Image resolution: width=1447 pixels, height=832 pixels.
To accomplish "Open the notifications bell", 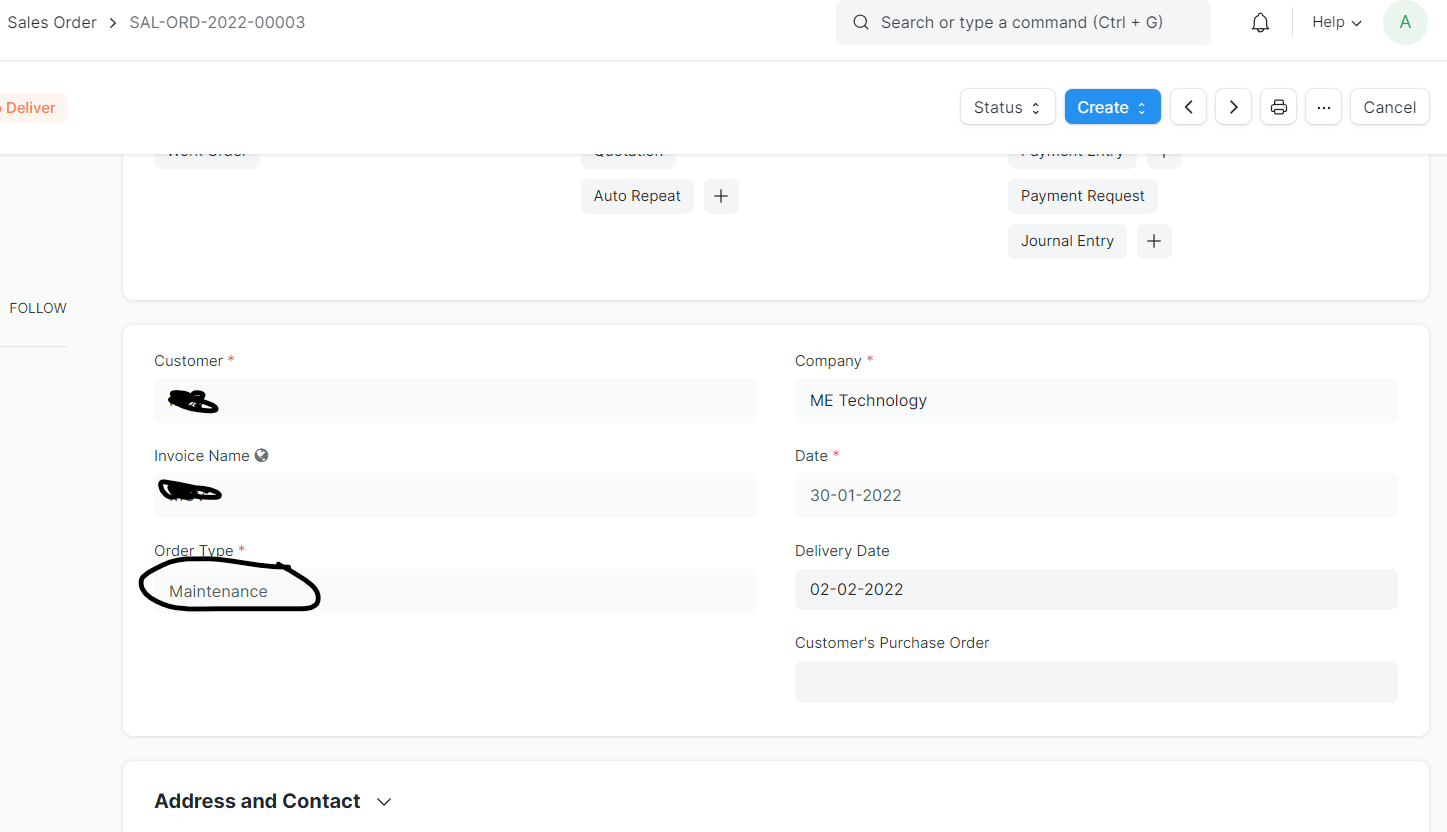I will pos(1259,22).
